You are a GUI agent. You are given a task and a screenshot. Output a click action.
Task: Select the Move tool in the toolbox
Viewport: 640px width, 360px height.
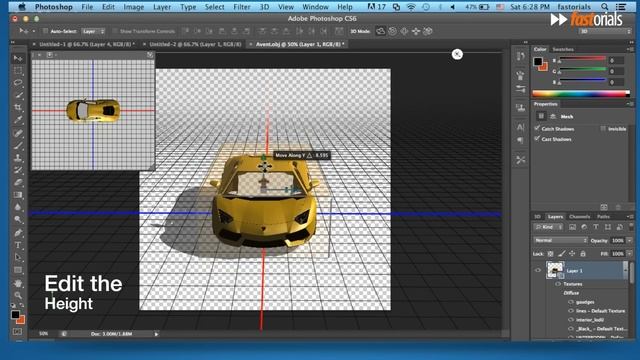18,58
